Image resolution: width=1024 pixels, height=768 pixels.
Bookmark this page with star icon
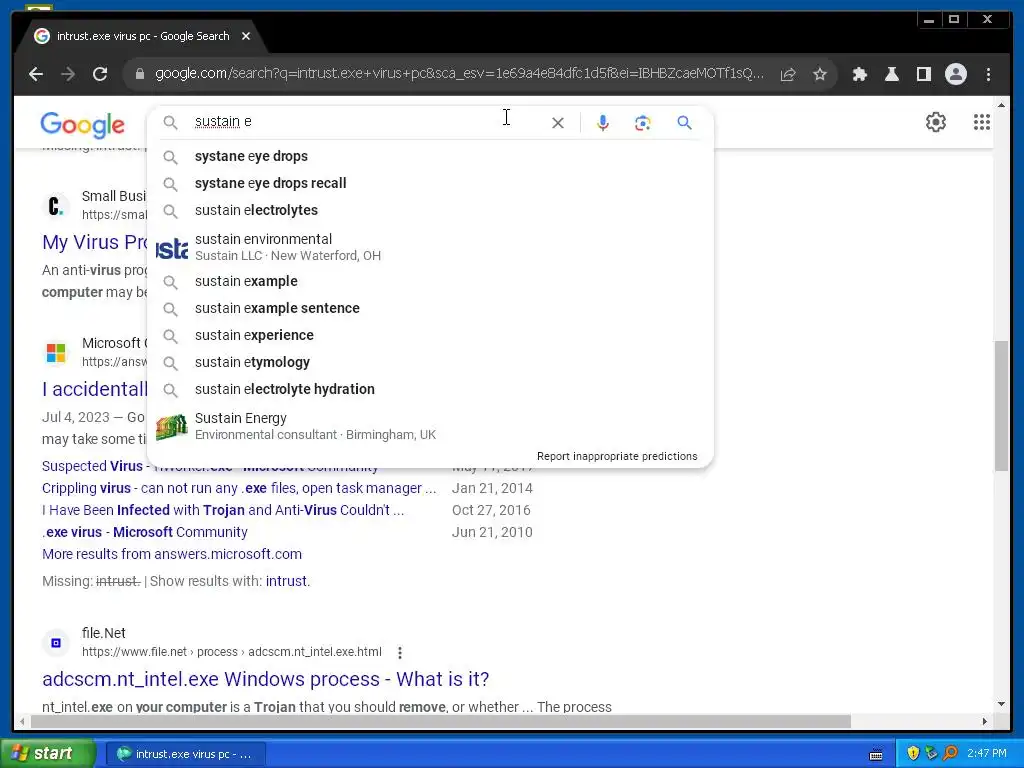coord(820,74)
